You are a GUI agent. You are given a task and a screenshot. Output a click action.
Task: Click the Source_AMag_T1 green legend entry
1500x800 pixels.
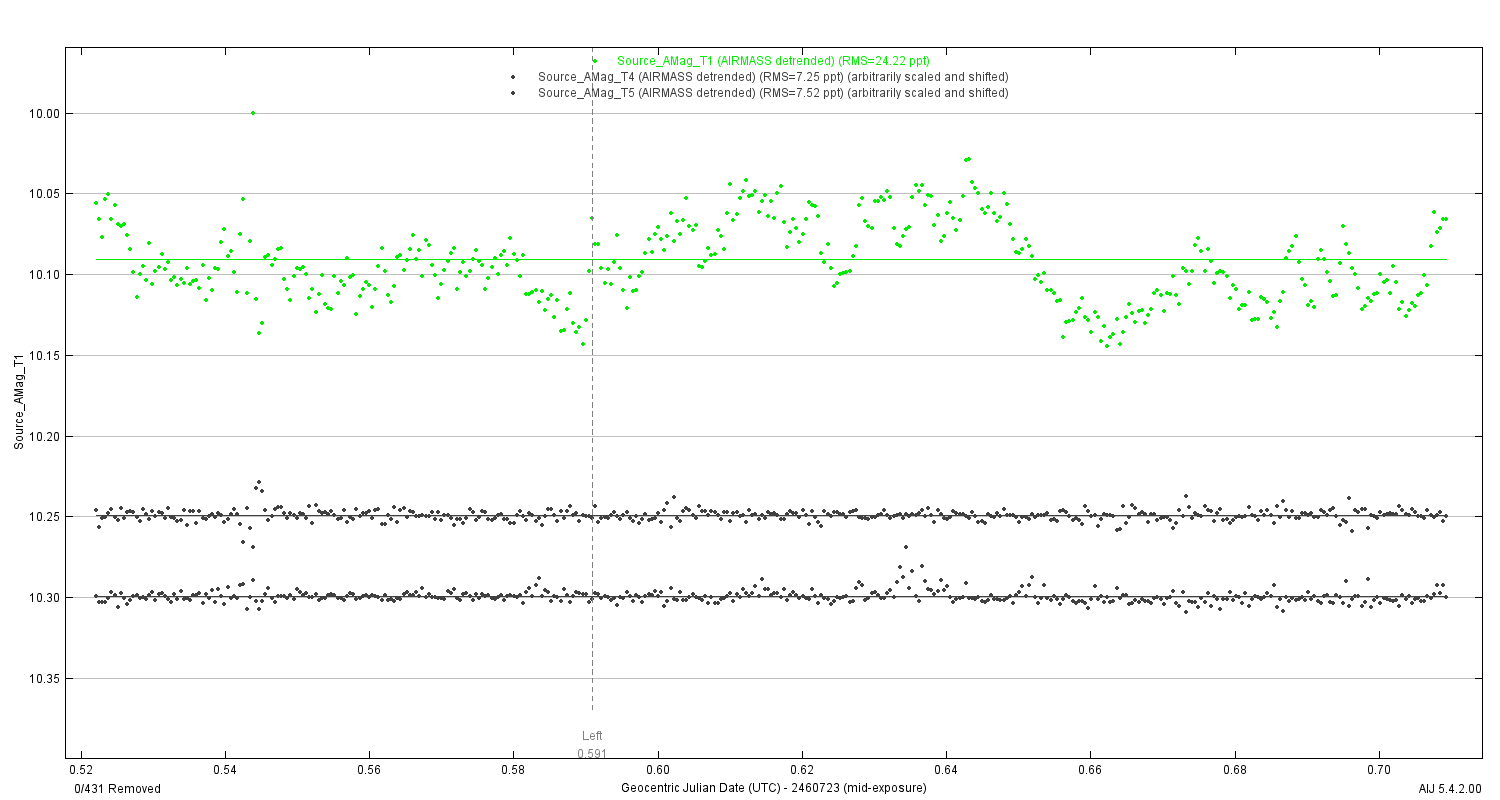click(x=773, y=61)
